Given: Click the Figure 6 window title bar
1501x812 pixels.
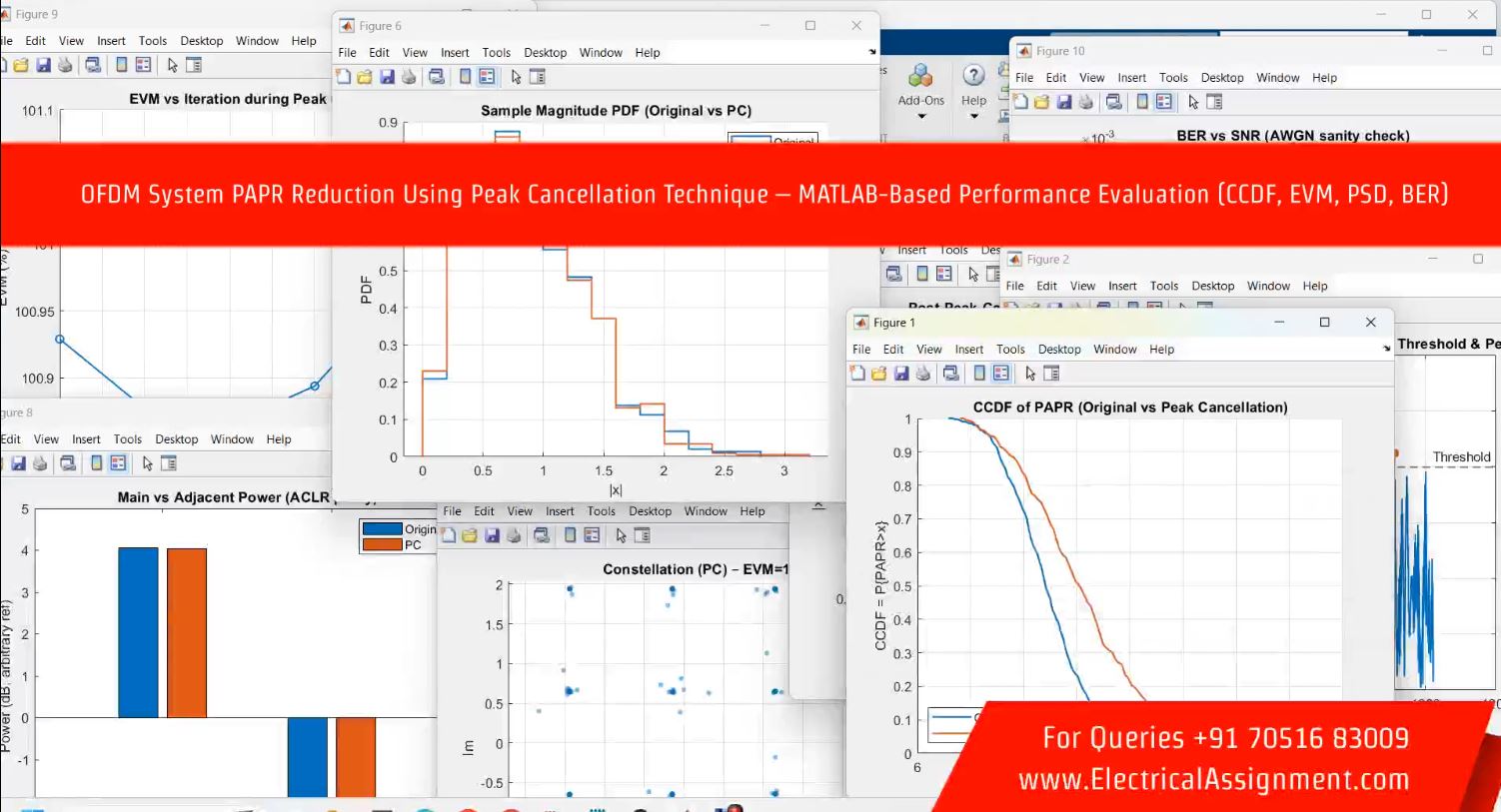Looking at the screenshot, I should pos(606,26).
